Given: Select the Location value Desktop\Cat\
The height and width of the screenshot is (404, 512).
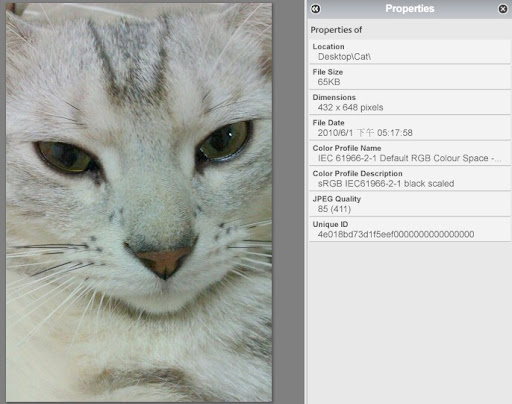Looking at the screenshot, I should coord(344,57).
